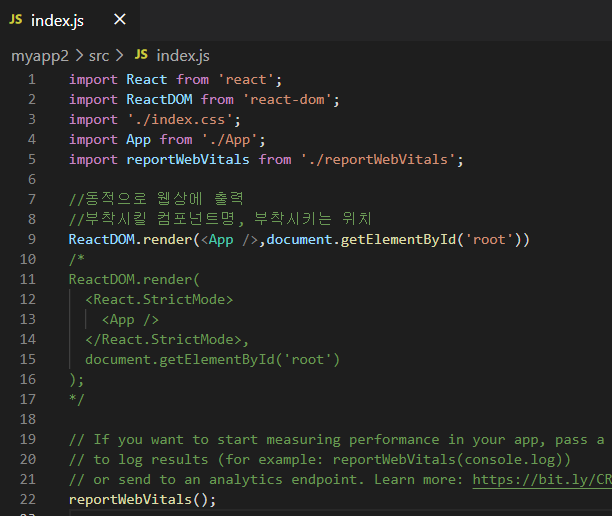
Task: Click ReactDOM identifier on line 2
Action: (159, 100)
